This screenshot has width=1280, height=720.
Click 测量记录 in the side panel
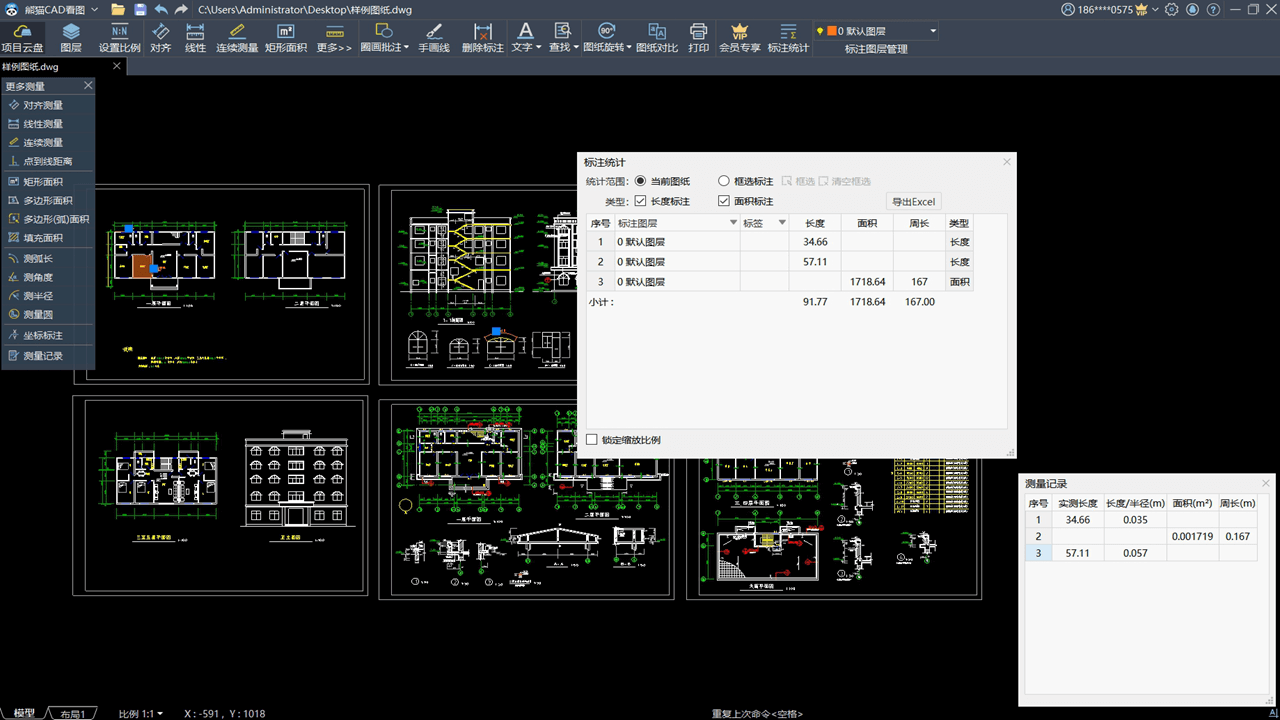coord(43,355)
